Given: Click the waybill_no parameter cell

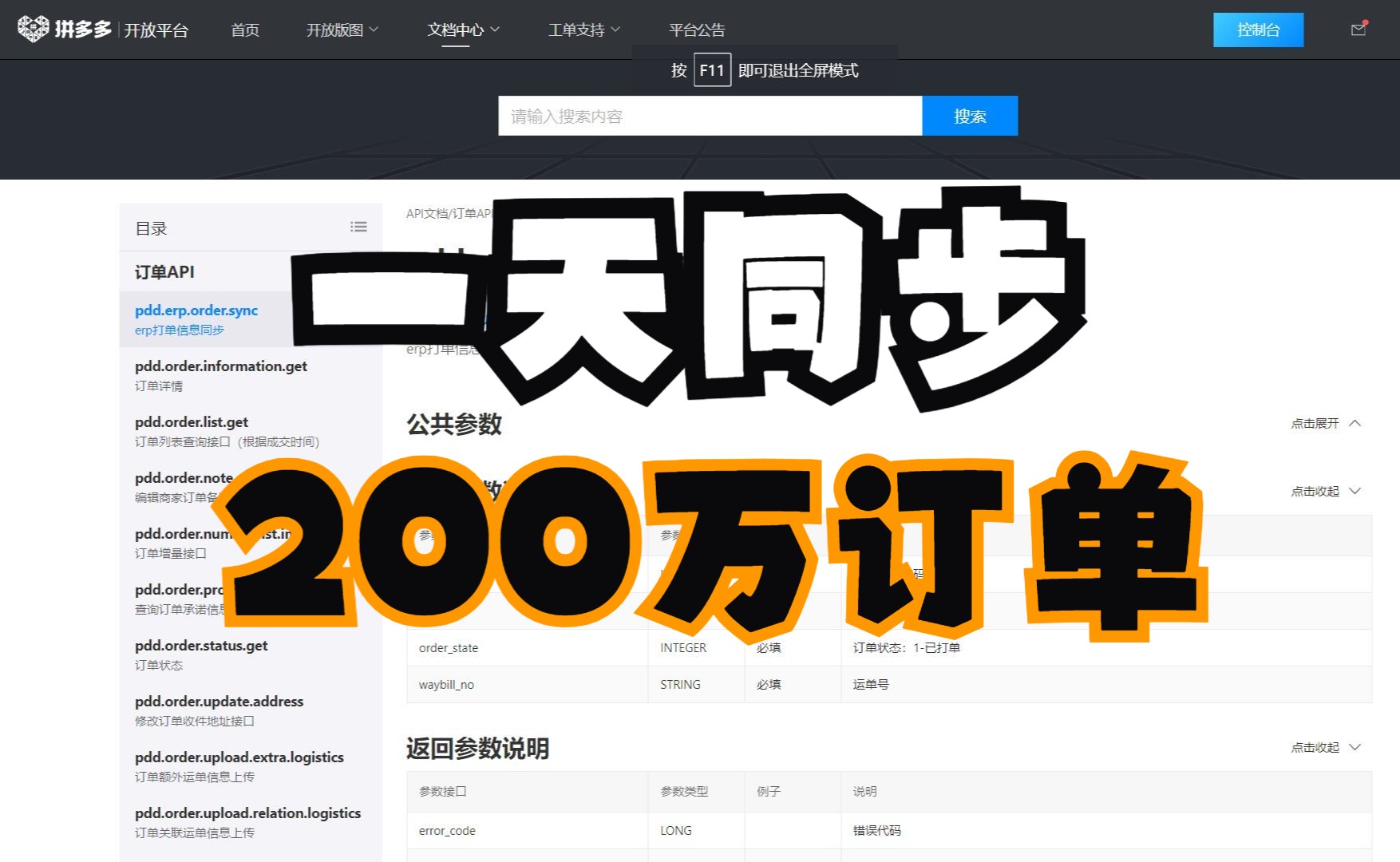Looking at the screenshot, I should 528,684.
